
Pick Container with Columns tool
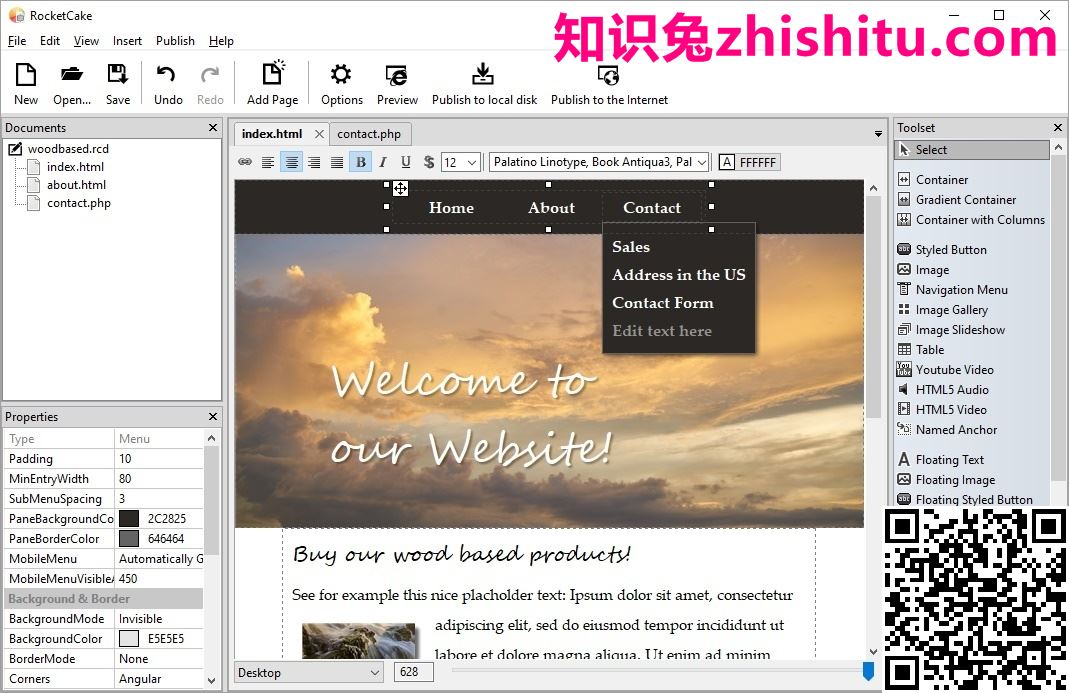click(971, 220)
